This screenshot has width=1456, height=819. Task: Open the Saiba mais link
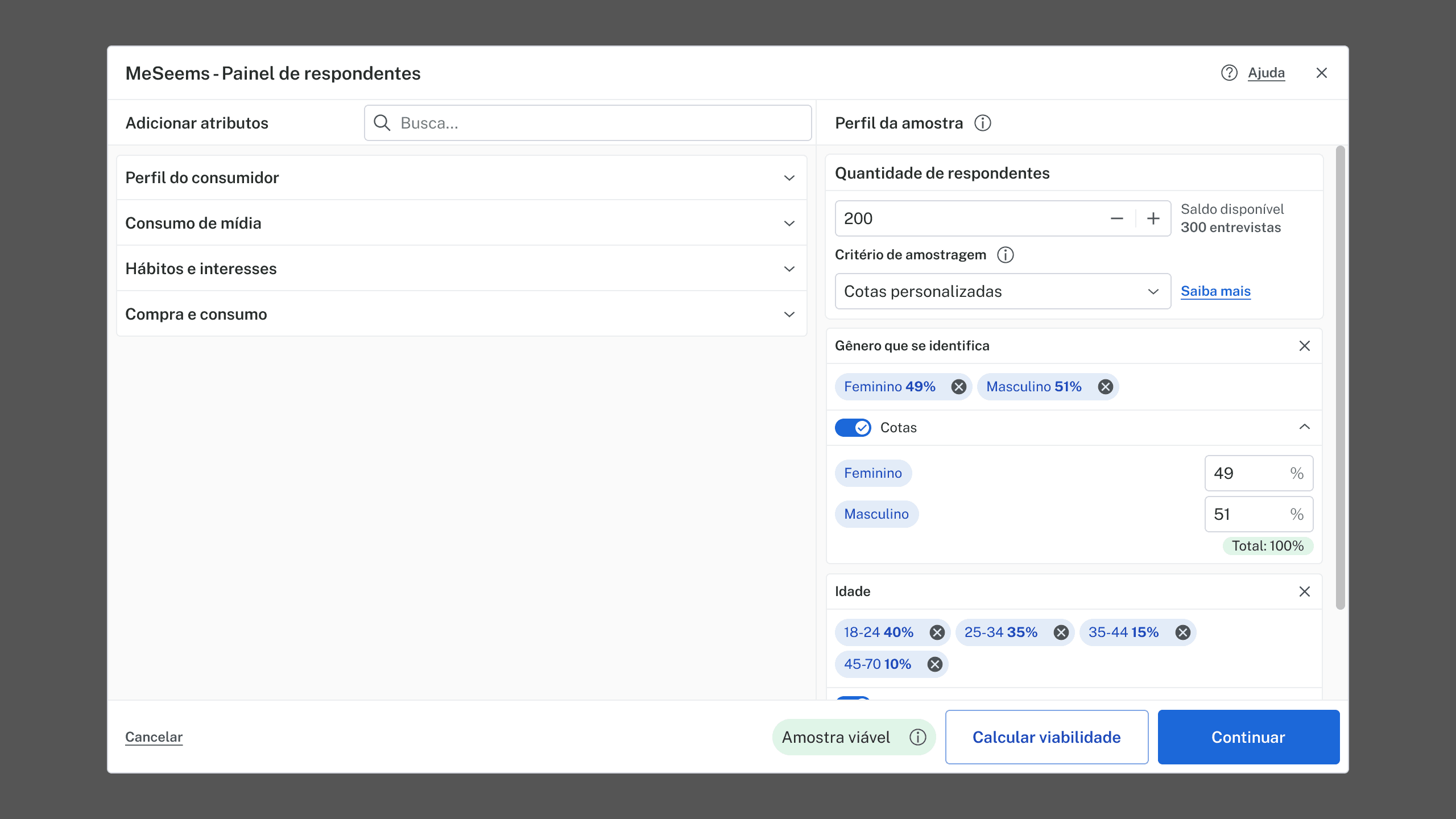(1215, 291)
